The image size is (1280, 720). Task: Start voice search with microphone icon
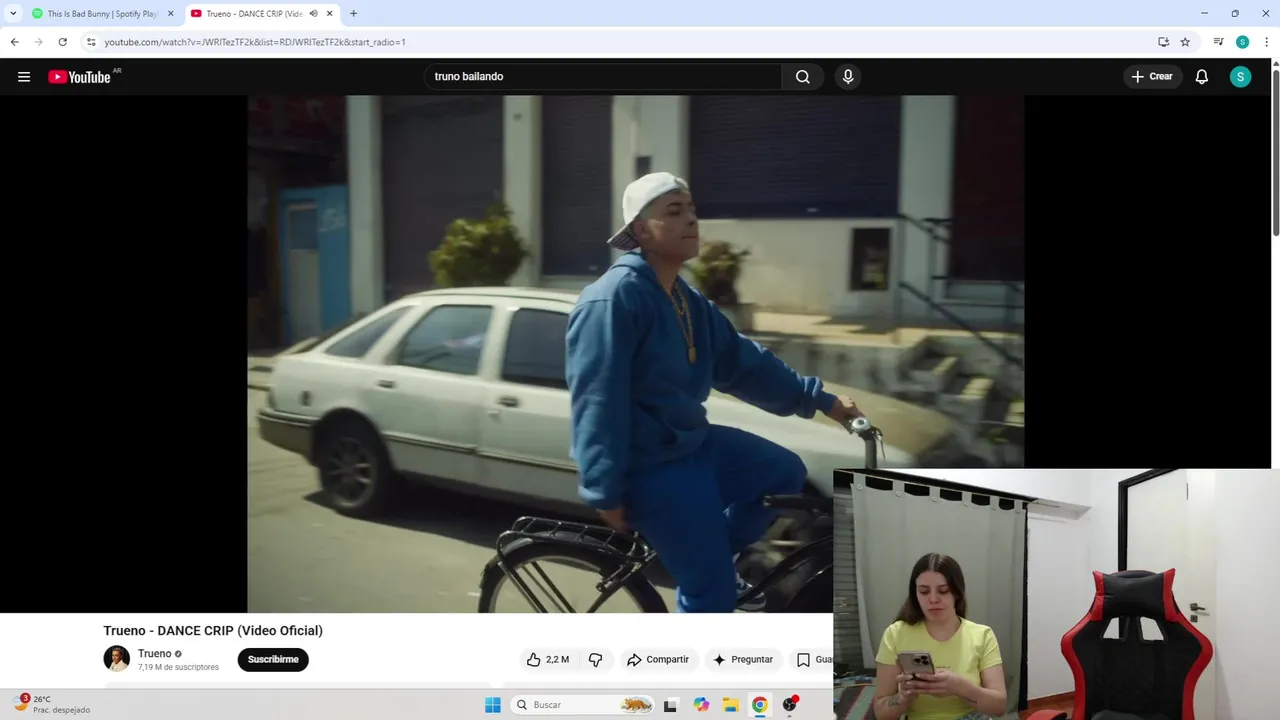(848, 77)
